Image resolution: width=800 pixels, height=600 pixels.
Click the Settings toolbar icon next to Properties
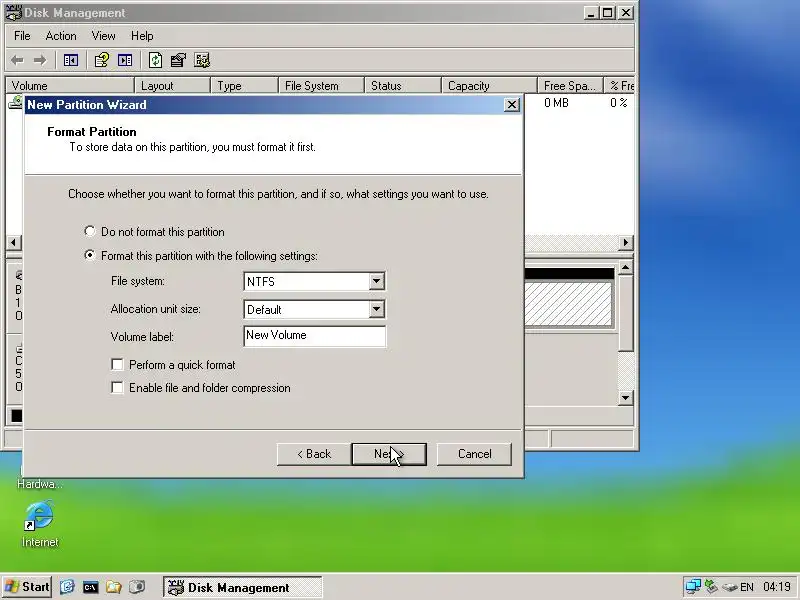point(202,61)
